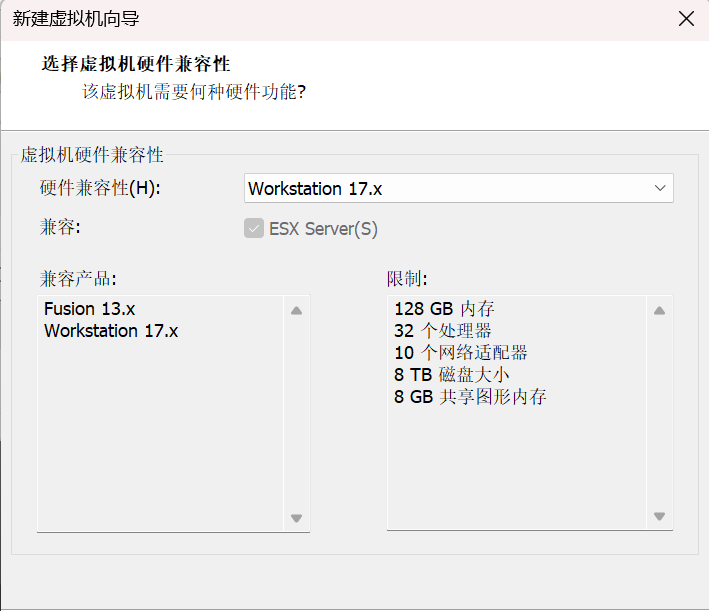Click up arrow of 兼容产品 list scrollbar
The image size is (715, 611).
click(x=296, y=311)
